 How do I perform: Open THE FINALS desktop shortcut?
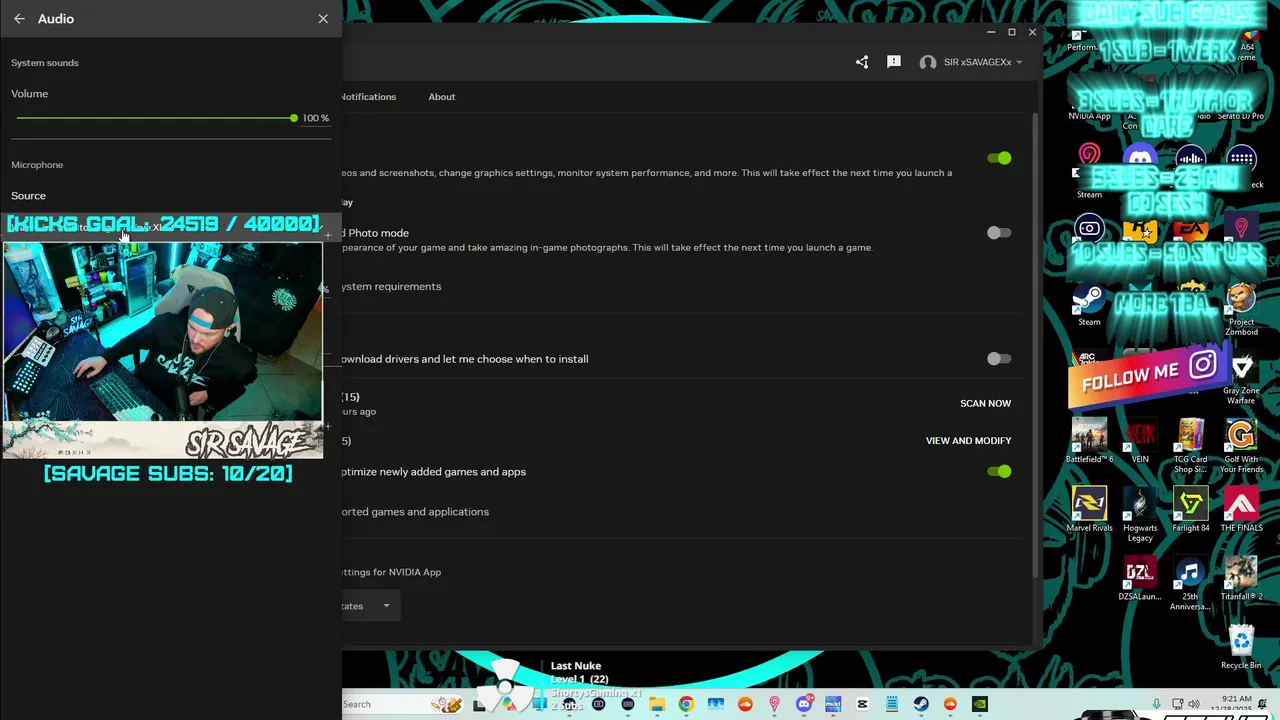point(1241,509)
